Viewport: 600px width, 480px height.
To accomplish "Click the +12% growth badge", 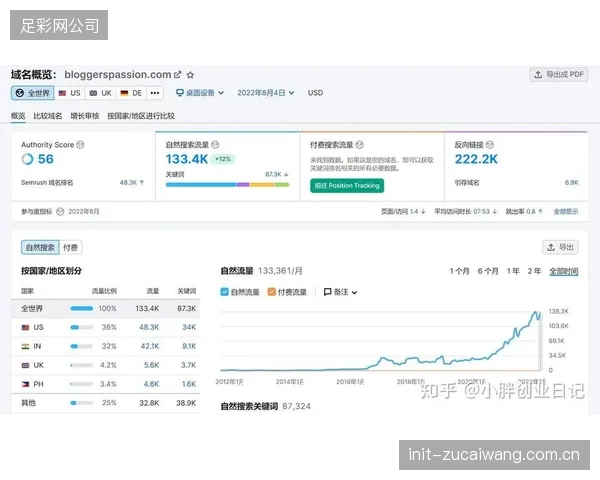I will click(x=223, y=159).
